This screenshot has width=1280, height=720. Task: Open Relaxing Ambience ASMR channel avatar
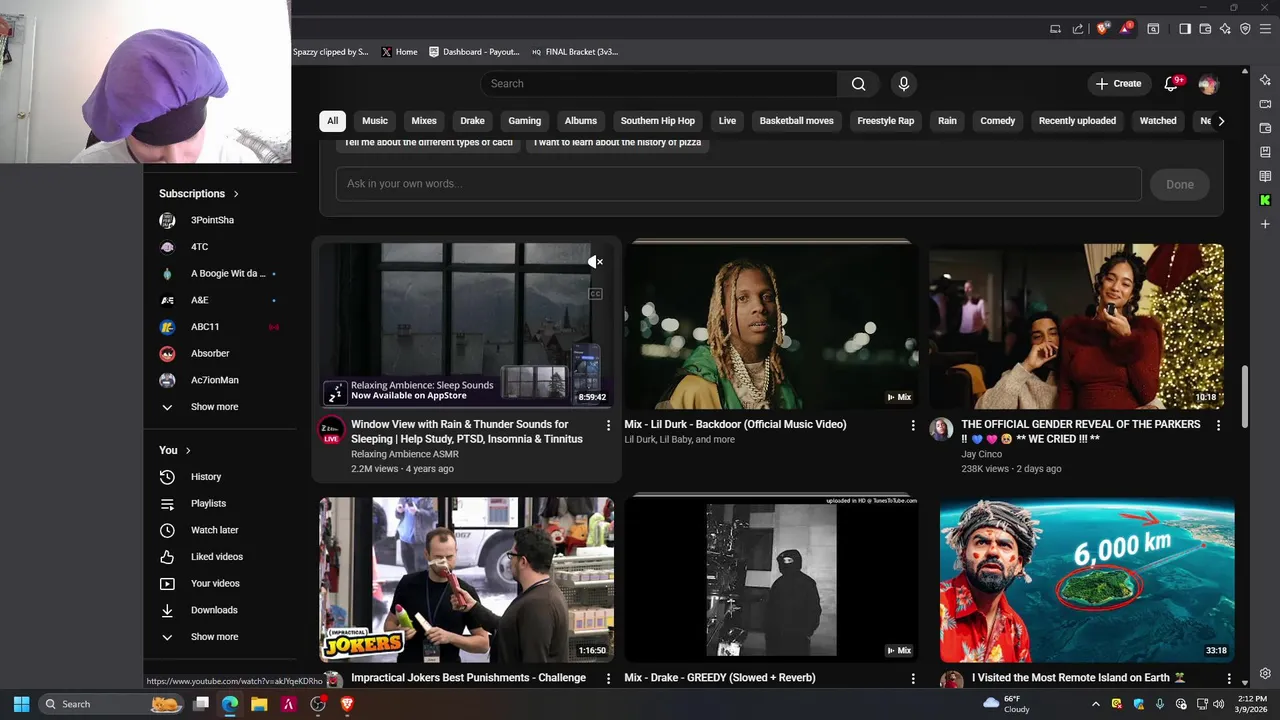tap(331, 430)
